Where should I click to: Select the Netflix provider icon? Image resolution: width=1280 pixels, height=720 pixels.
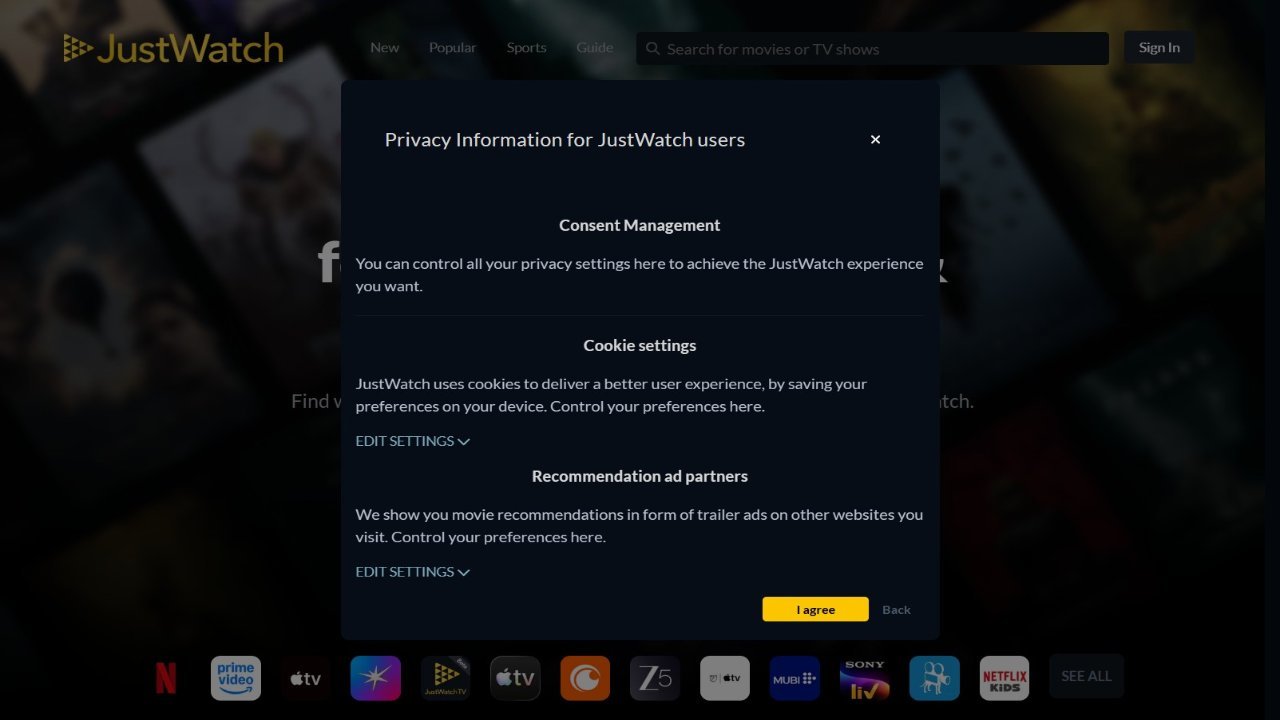pyautogui.click(x=166, y=678)
